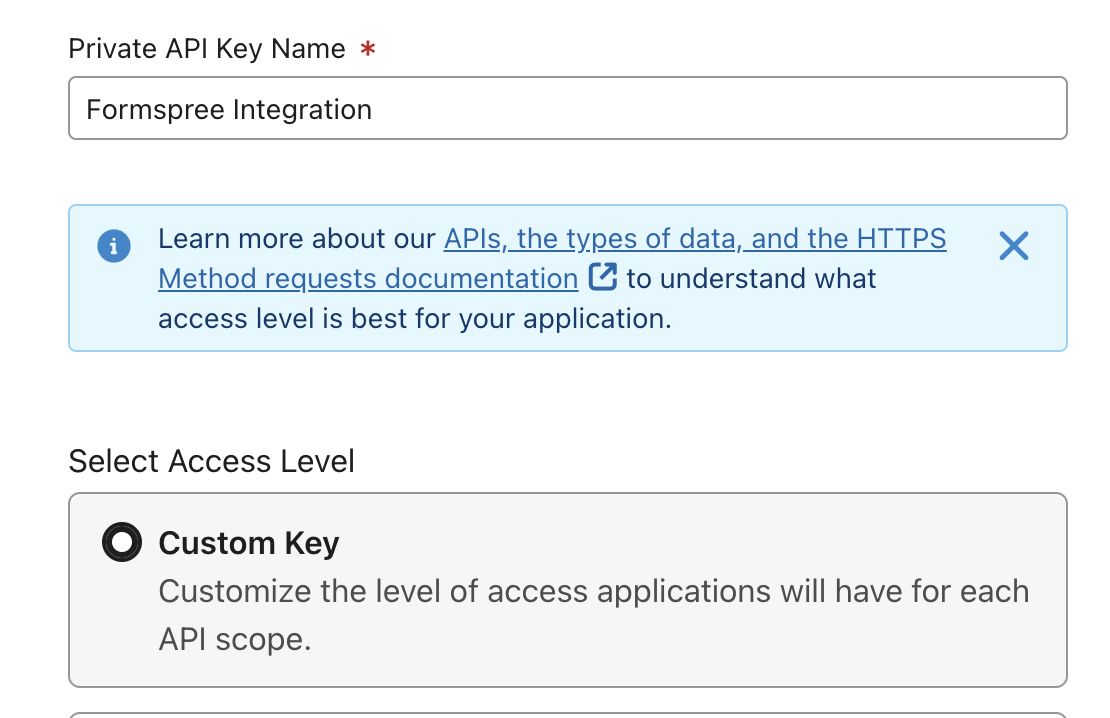This screenshot has height=718, width=1110.
Task: Click the "Formspree Integration" text in the field
Action: [229, 109]
